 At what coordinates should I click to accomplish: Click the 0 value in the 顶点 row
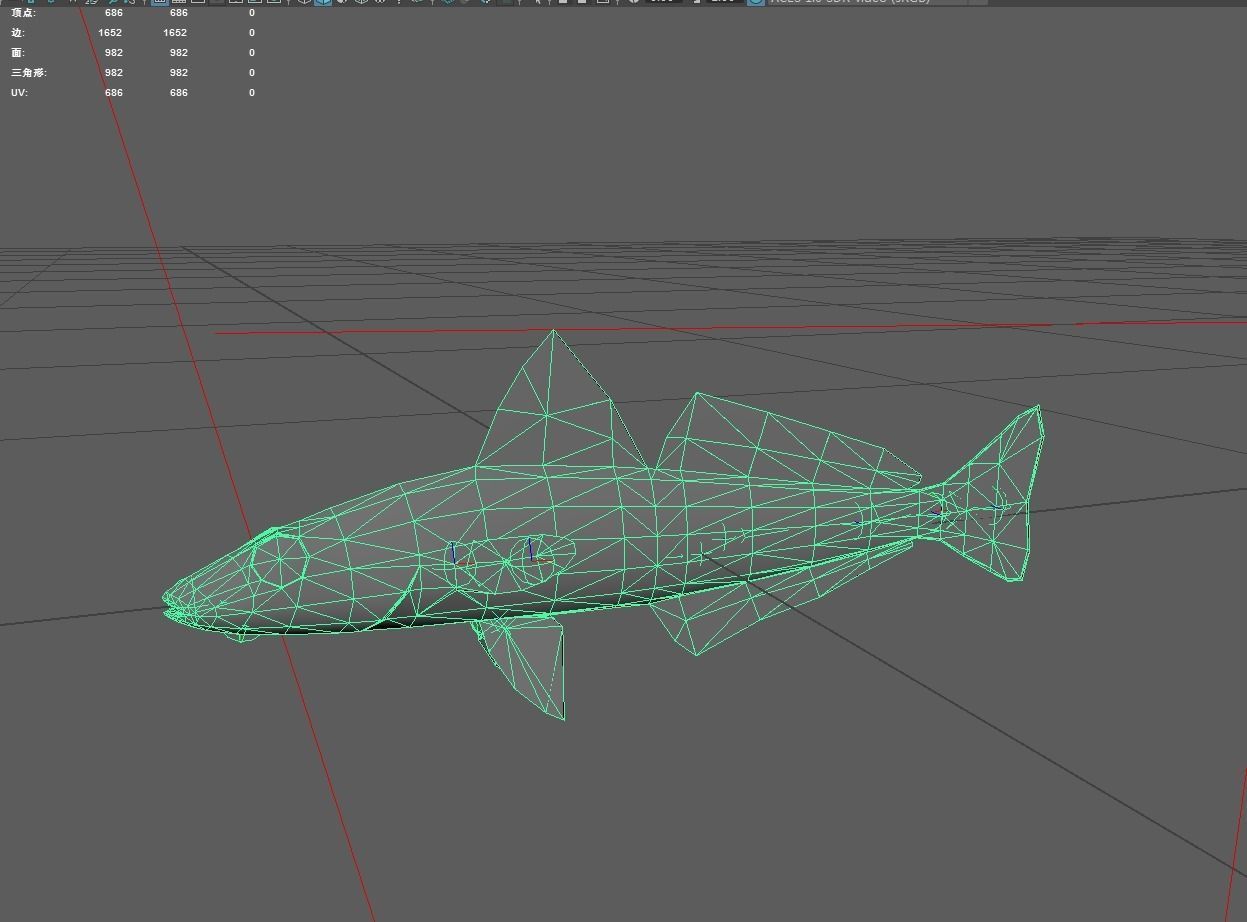(252, 13)
